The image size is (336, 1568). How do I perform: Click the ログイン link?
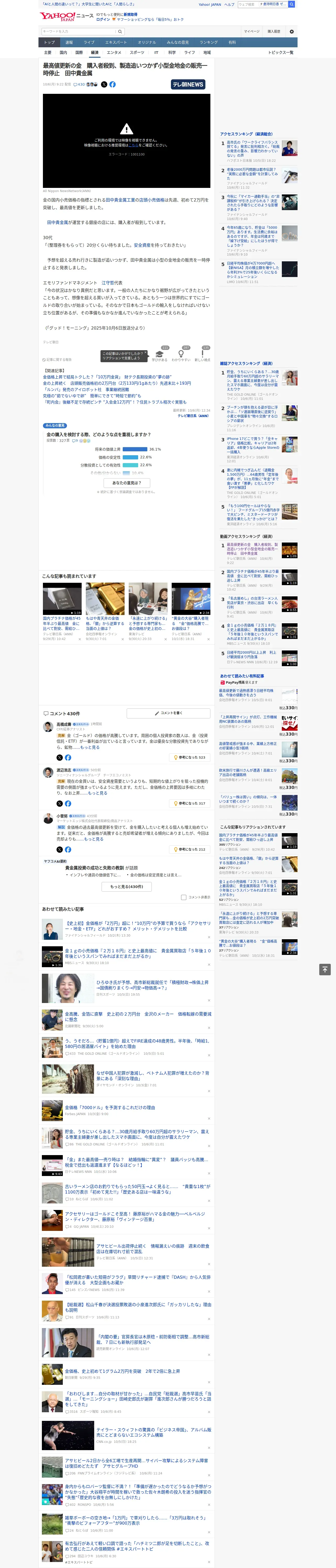[x=103, y=20]
